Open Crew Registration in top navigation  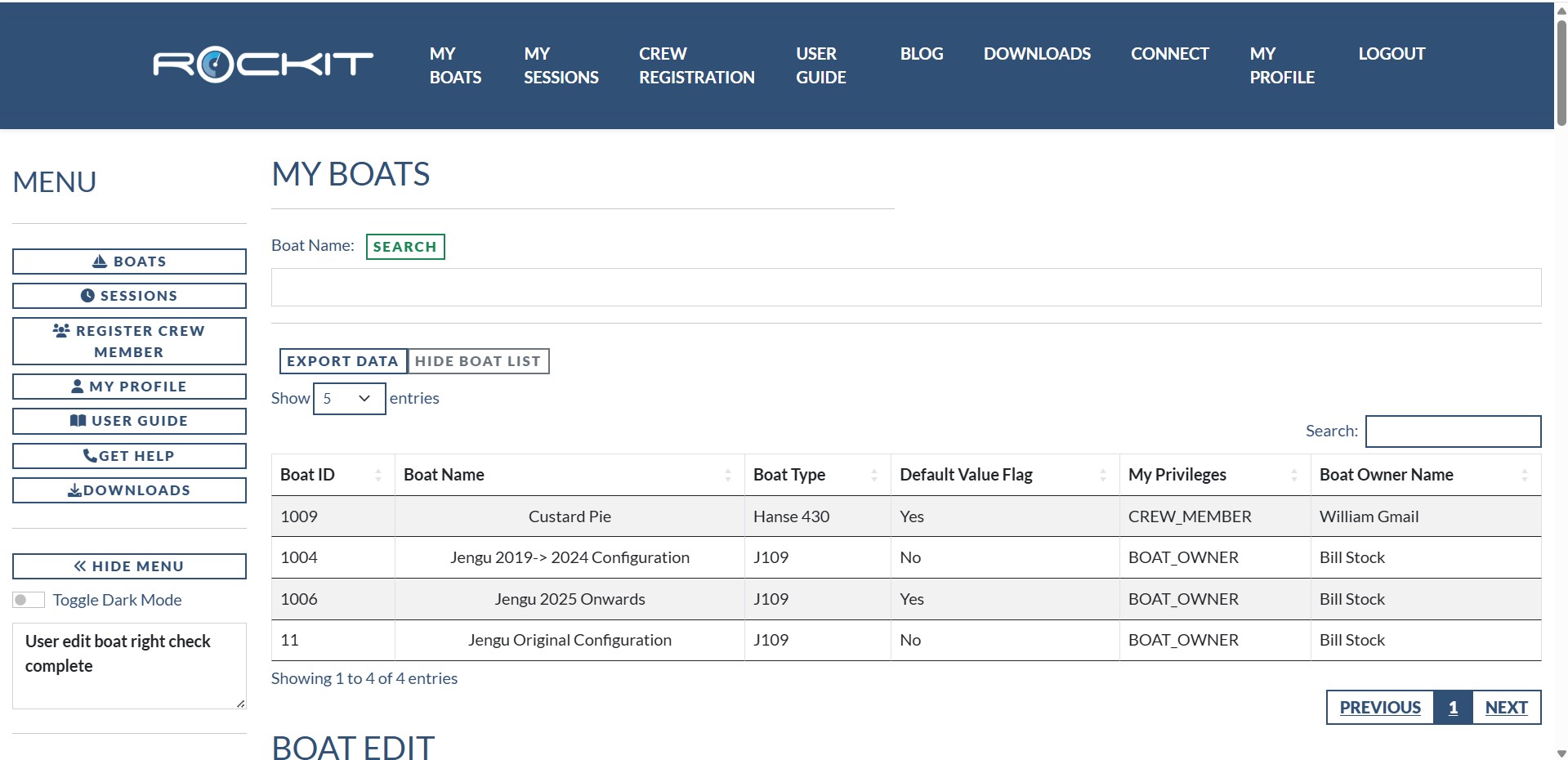pos(696,65)
